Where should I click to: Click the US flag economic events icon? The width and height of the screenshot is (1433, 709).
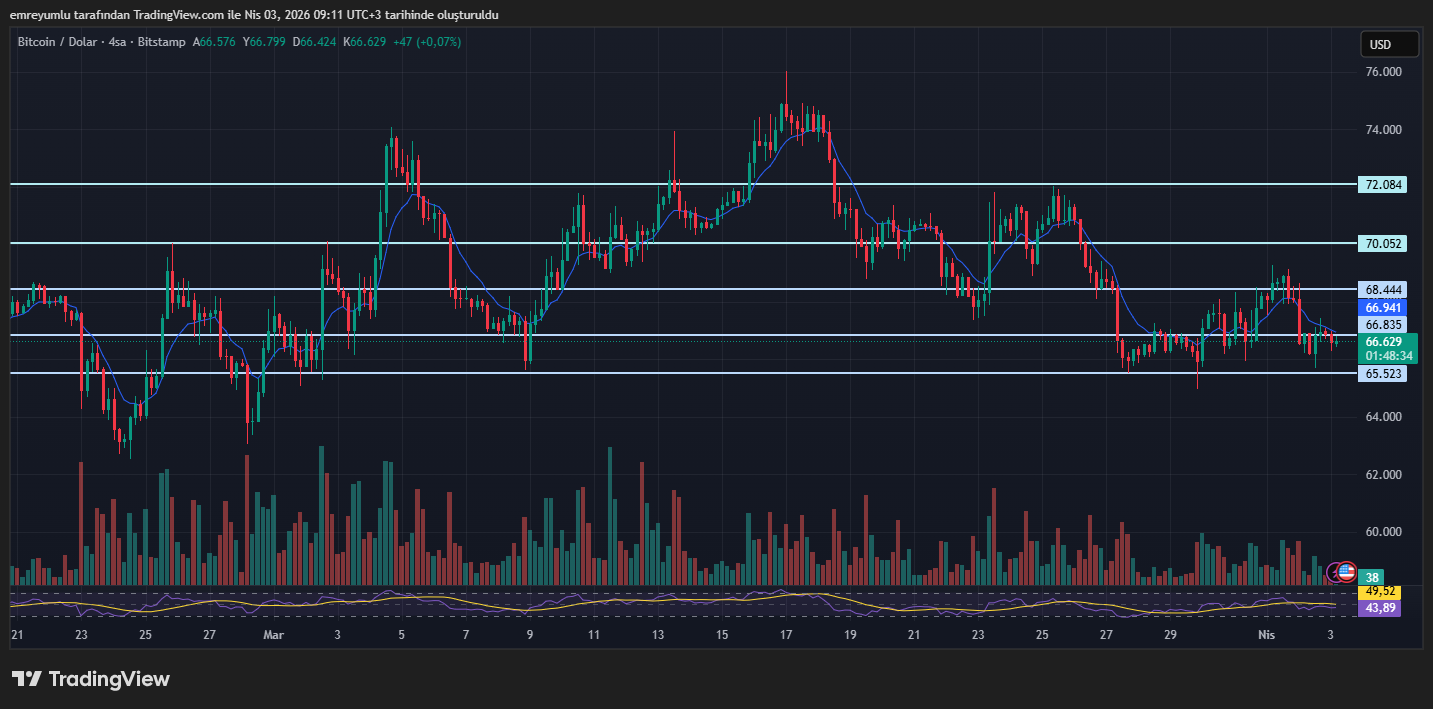click(x=1347, y=572)
